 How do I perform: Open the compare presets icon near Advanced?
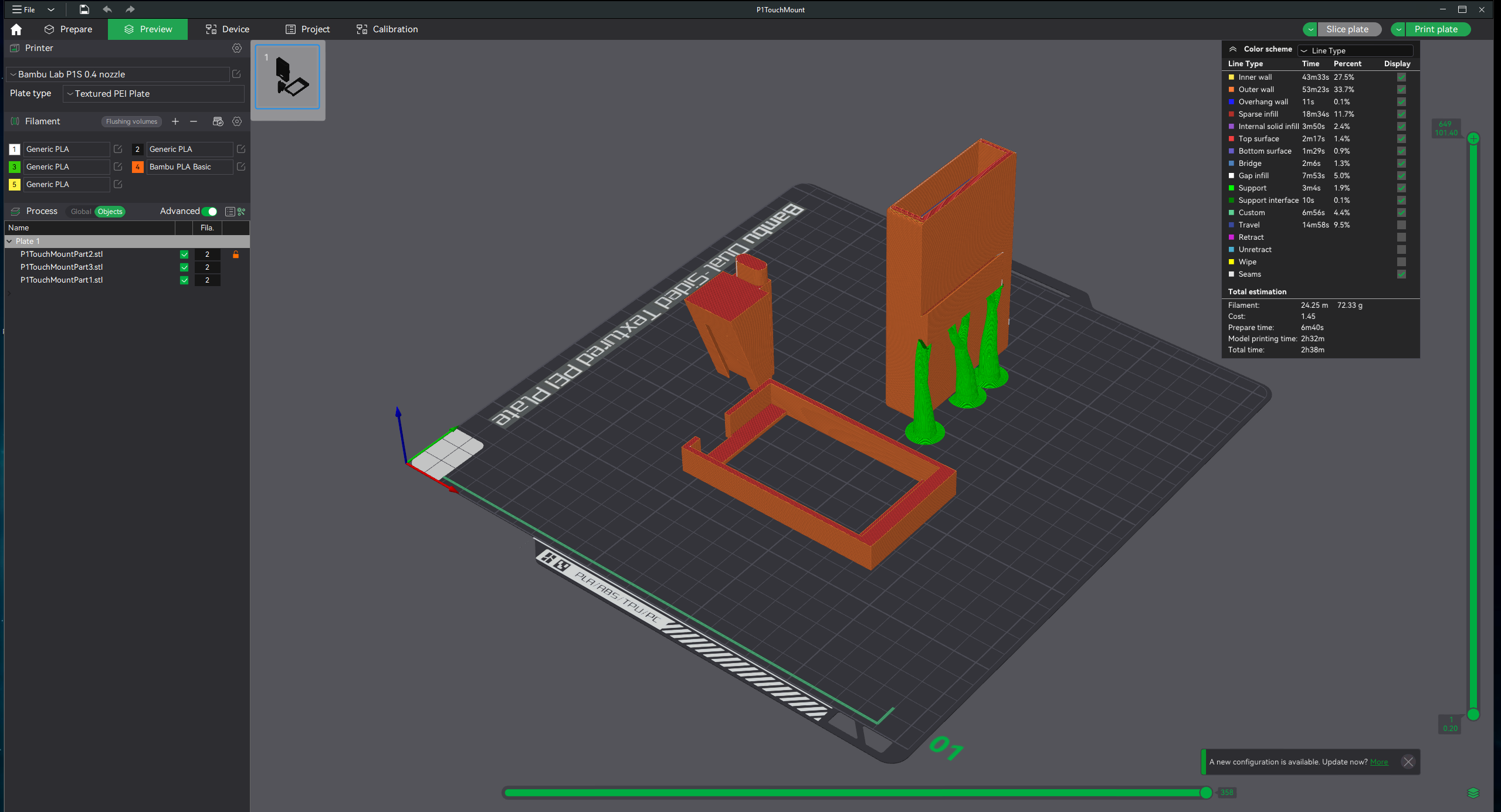(242, 212)
